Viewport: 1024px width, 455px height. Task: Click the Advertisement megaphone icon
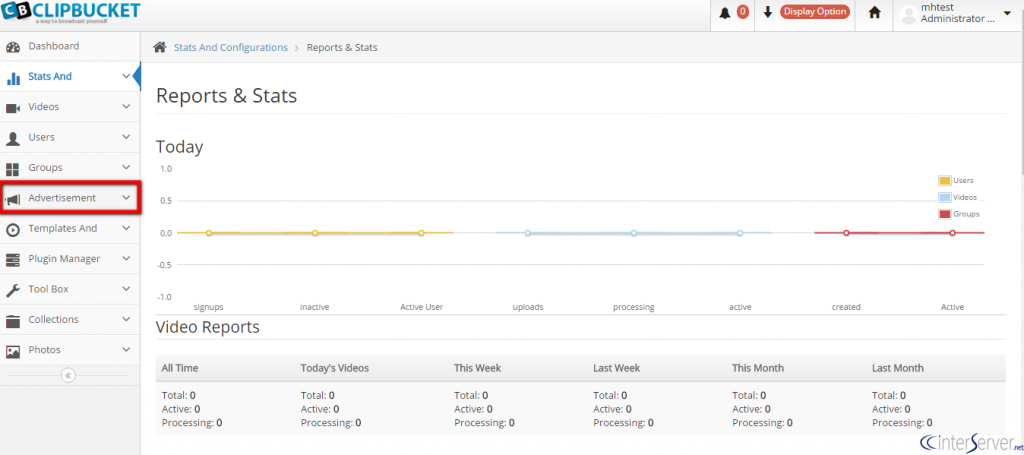click(12, 198)
